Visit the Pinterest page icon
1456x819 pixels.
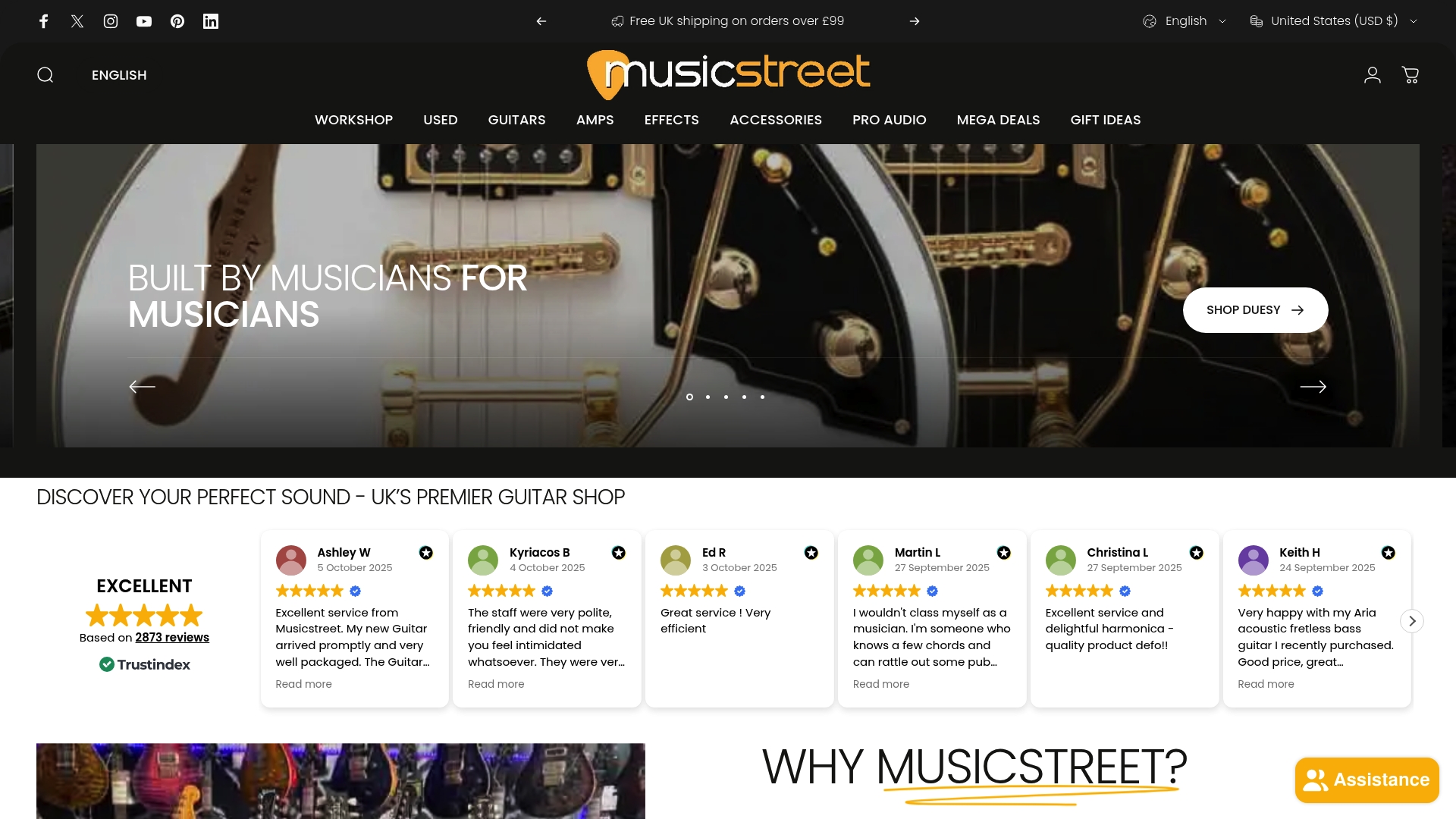tap(177, 21)
